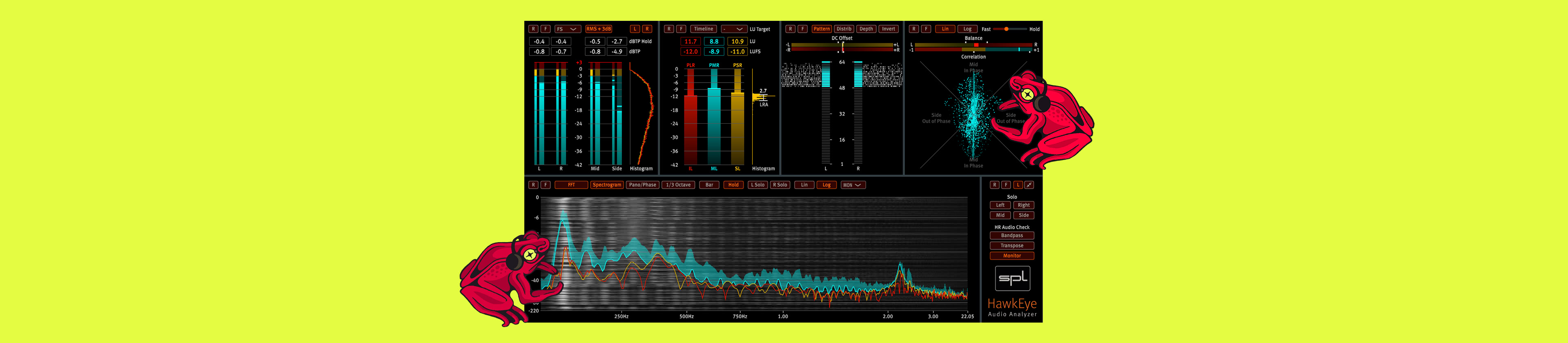Toggle the Monitor button under HR Audio Check
The height and width of the screenshot is (343, 1568).
click(x=1012, y=256)
